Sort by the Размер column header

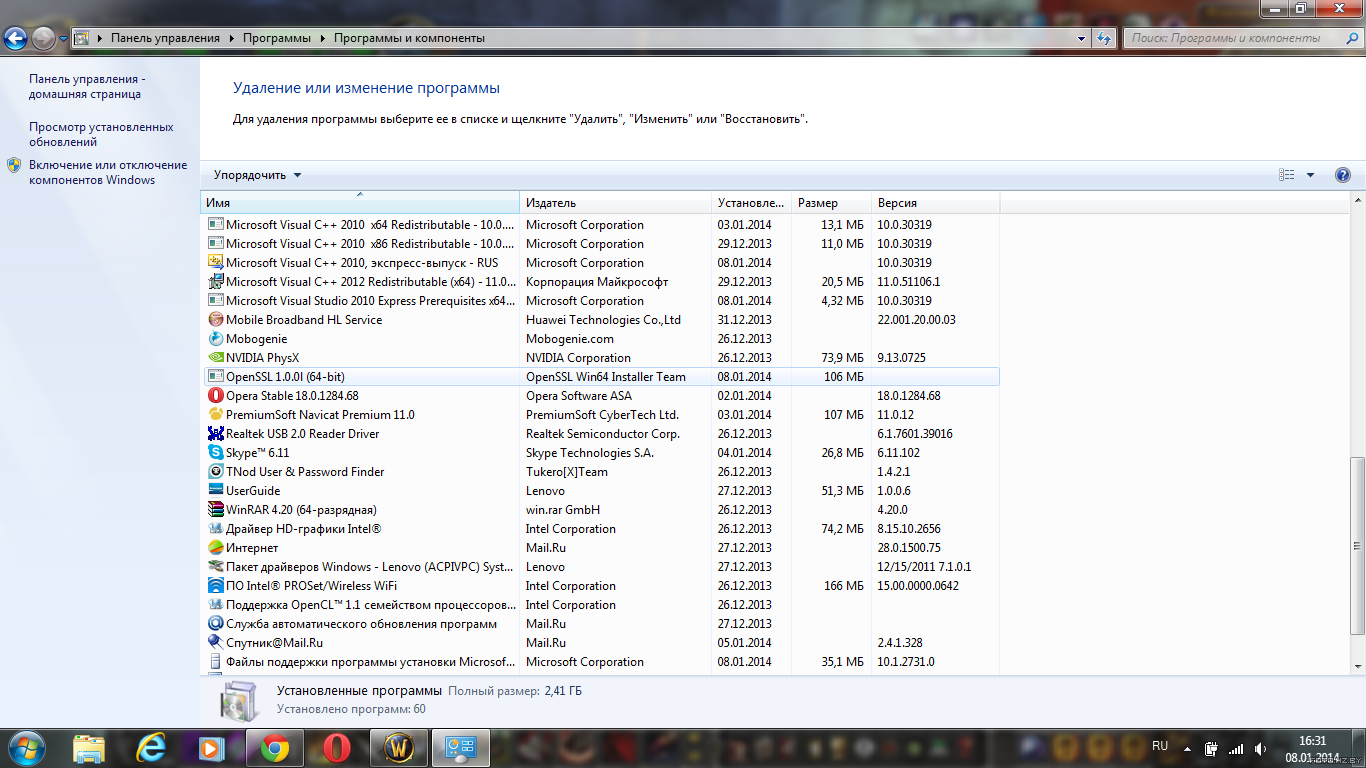click(831, 203)
